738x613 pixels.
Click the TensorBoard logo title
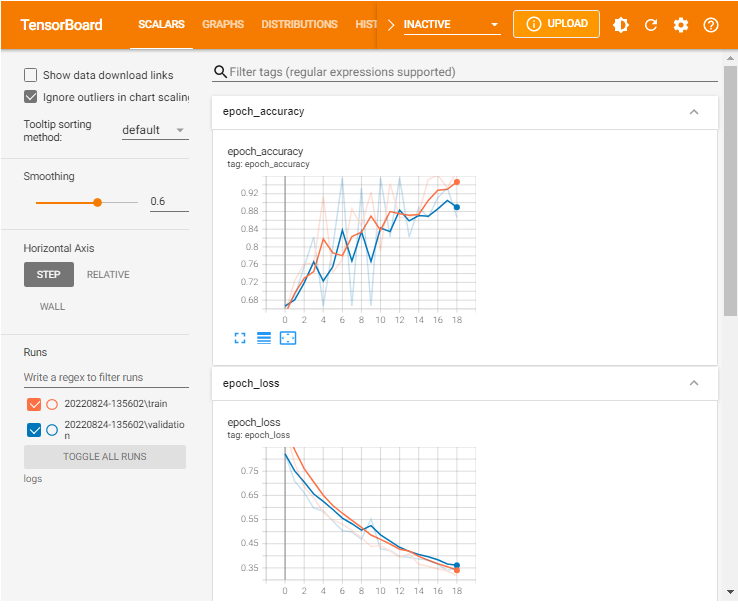tap(61, 24)
